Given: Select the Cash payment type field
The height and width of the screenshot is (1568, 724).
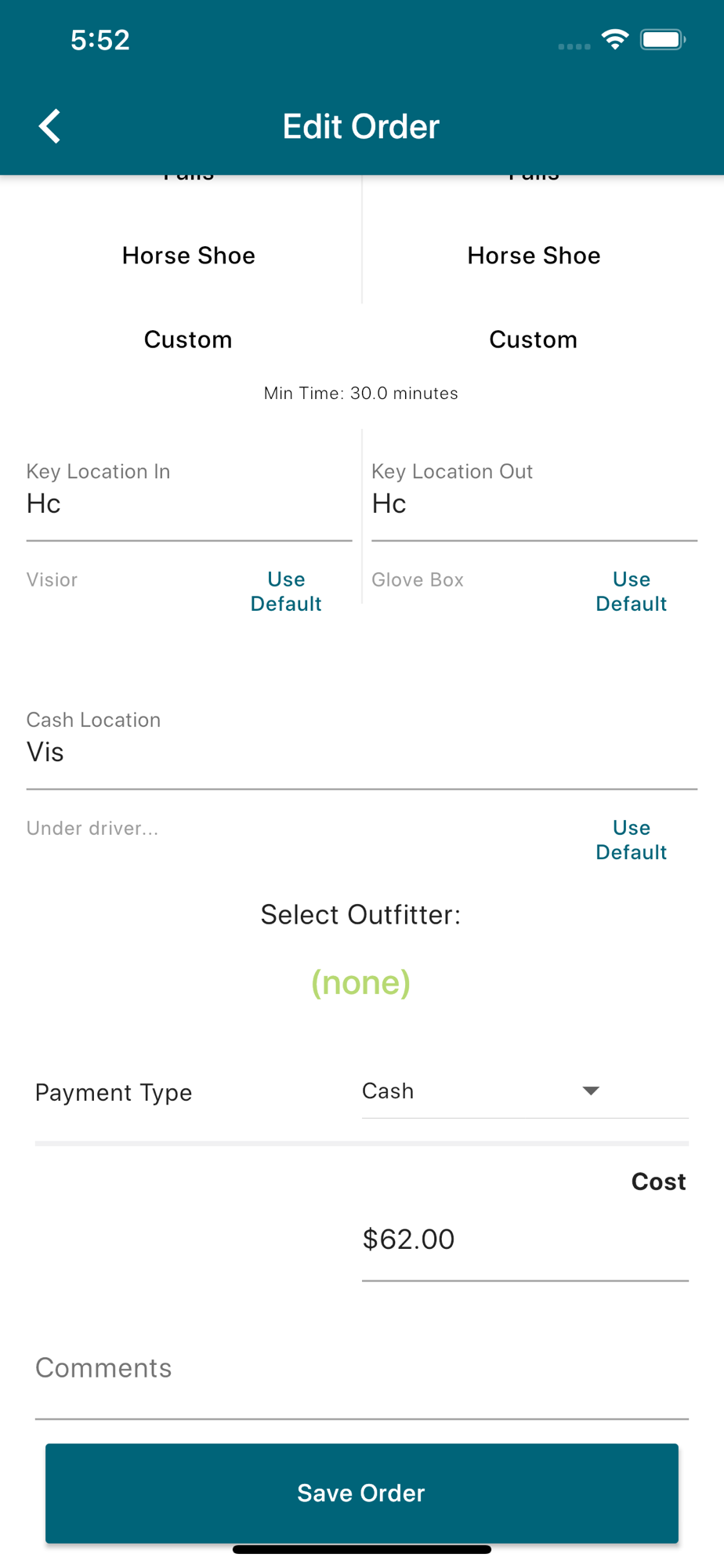Looking at the screenshot, I should (470, 1091).
